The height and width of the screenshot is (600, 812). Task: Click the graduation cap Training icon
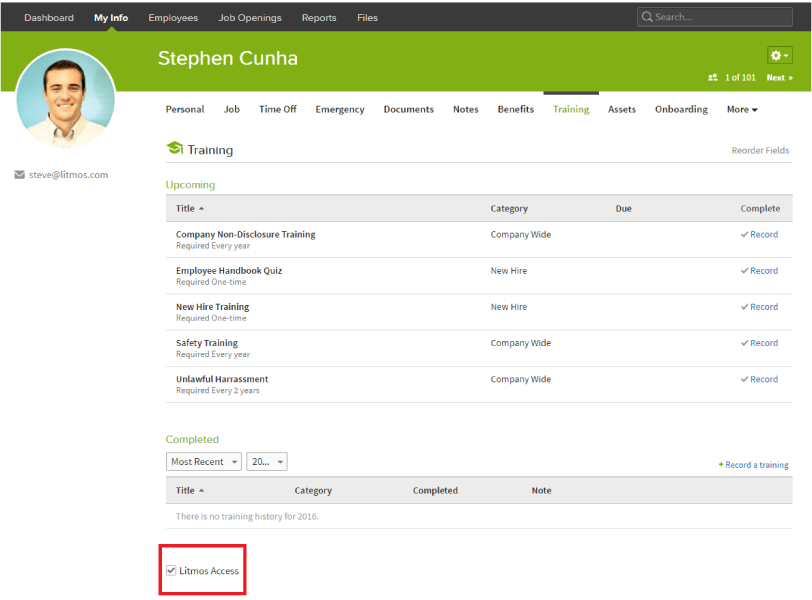(x=175, y=149)
